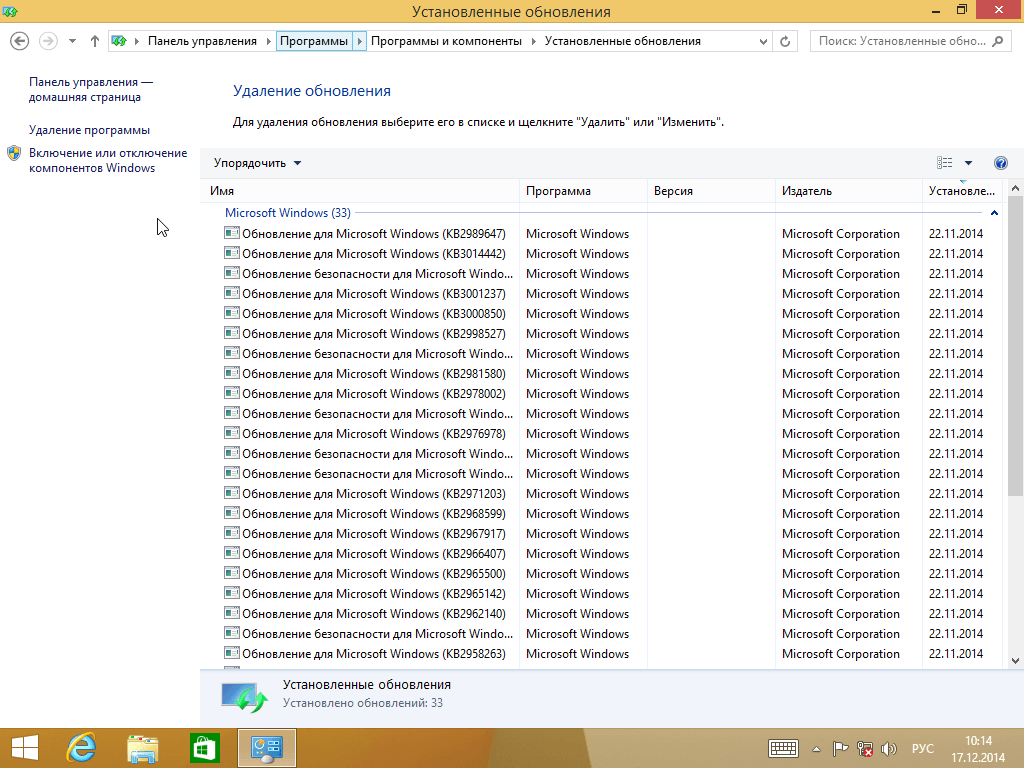Click icon of update KB2966407
The image size is (1024, 768).
(x=231, y=554)
